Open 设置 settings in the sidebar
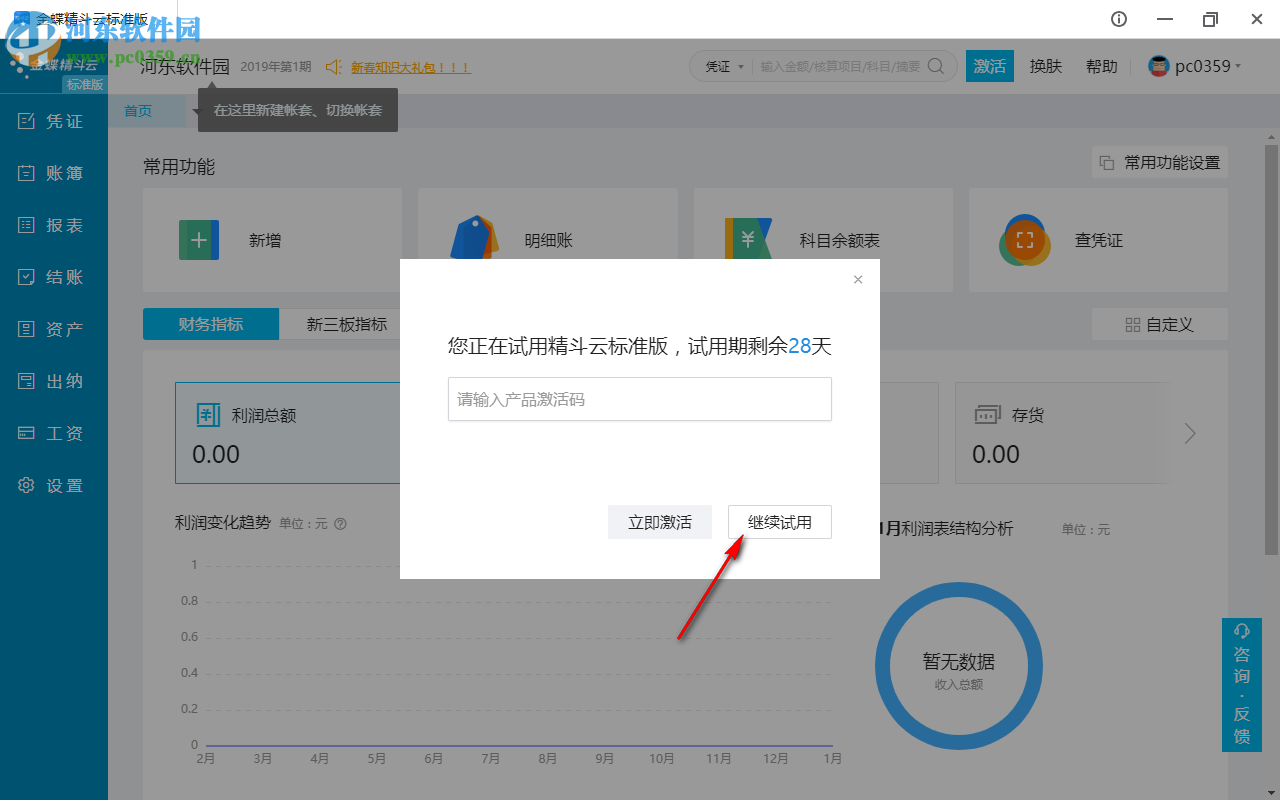 pyautogui.click(x=53, y=484)
